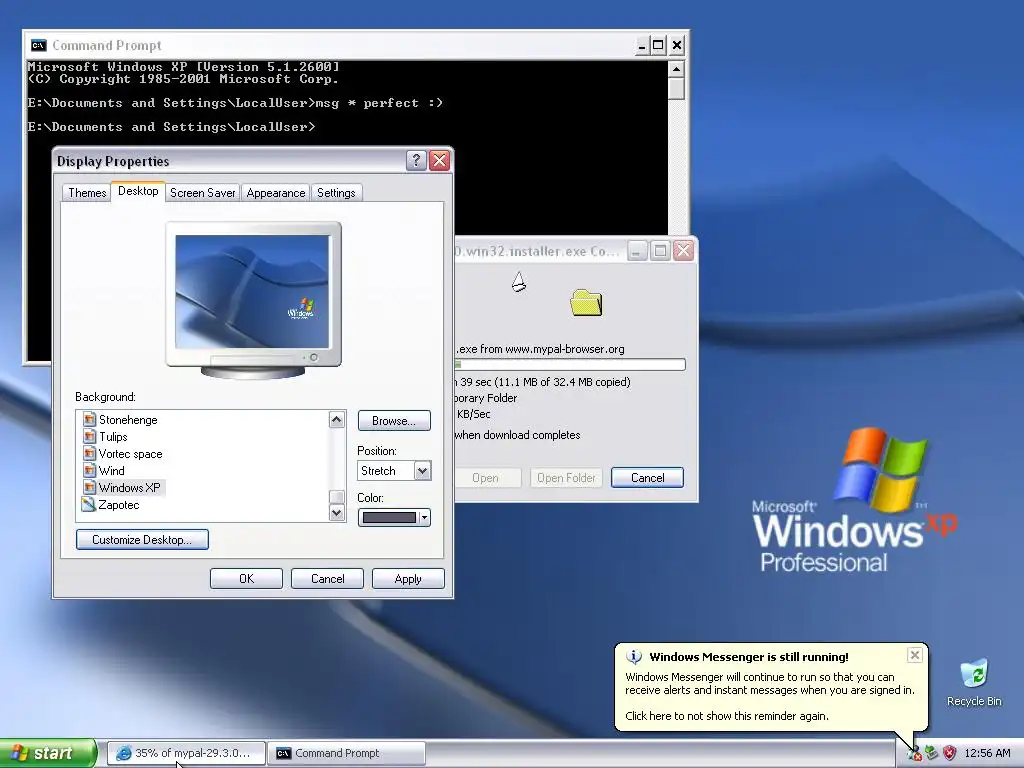The image size is (1024, 768).
Task: Click the 'msg * perfect :)' command line
Action: (x=379, y=103)
